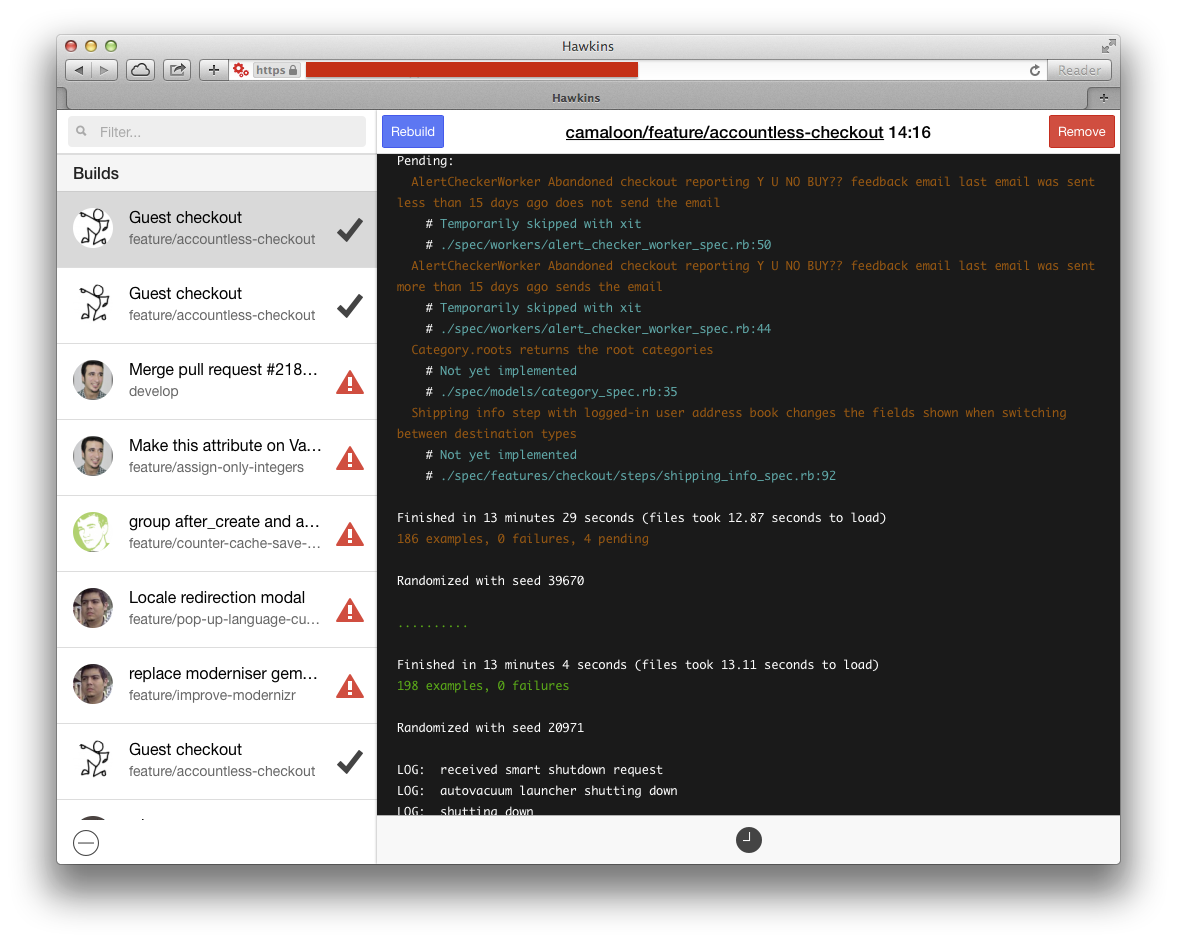The image size is (1177, 943).
Task: Open a new tab with plus button
Action: 1103,98
